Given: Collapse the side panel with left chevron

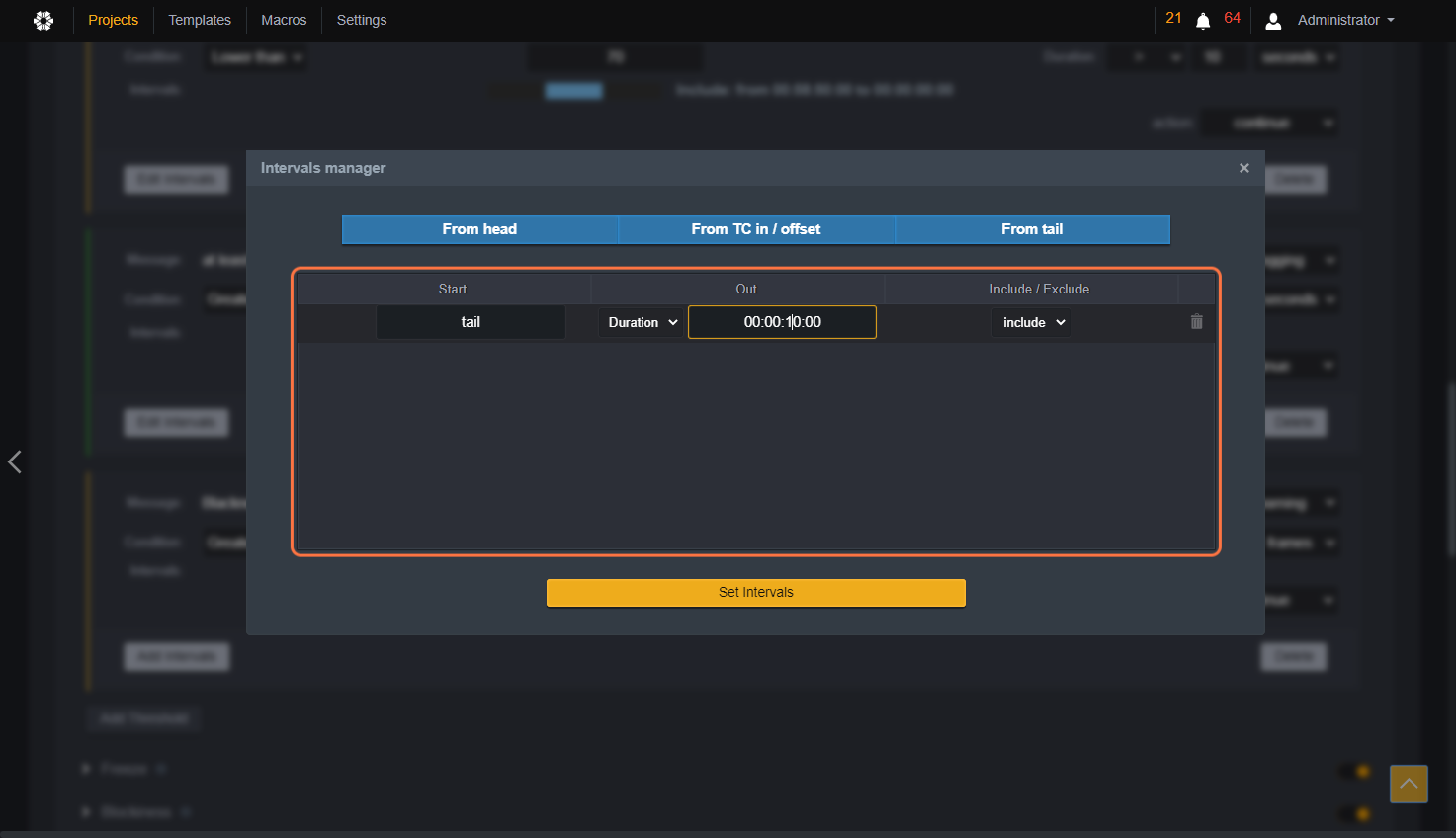Looking at the screenshot, I should (x=15, y=461).
